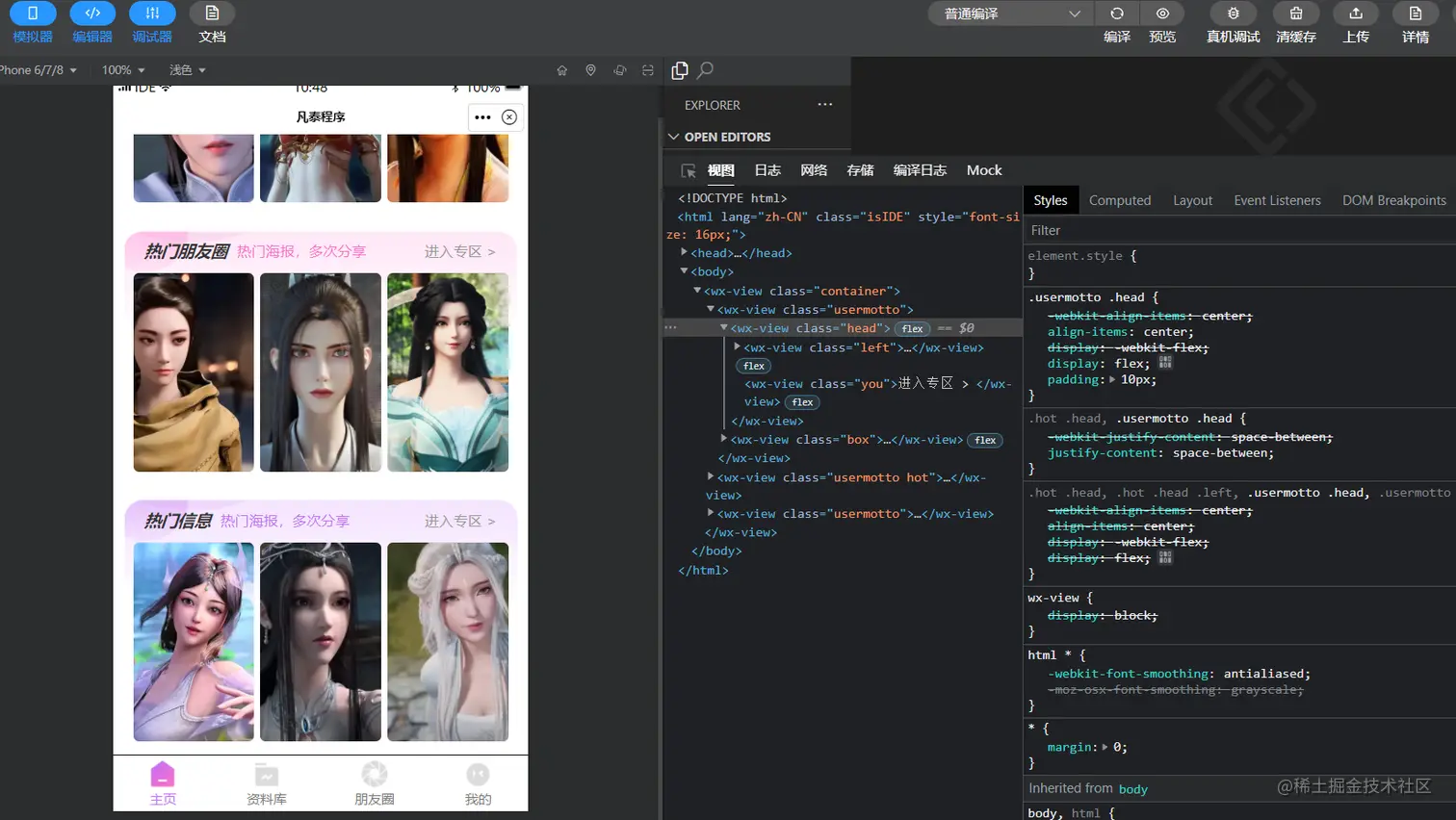Switch to the 存储 tab
Viewport: 1456px width, 820px height.
click(860, 170)
